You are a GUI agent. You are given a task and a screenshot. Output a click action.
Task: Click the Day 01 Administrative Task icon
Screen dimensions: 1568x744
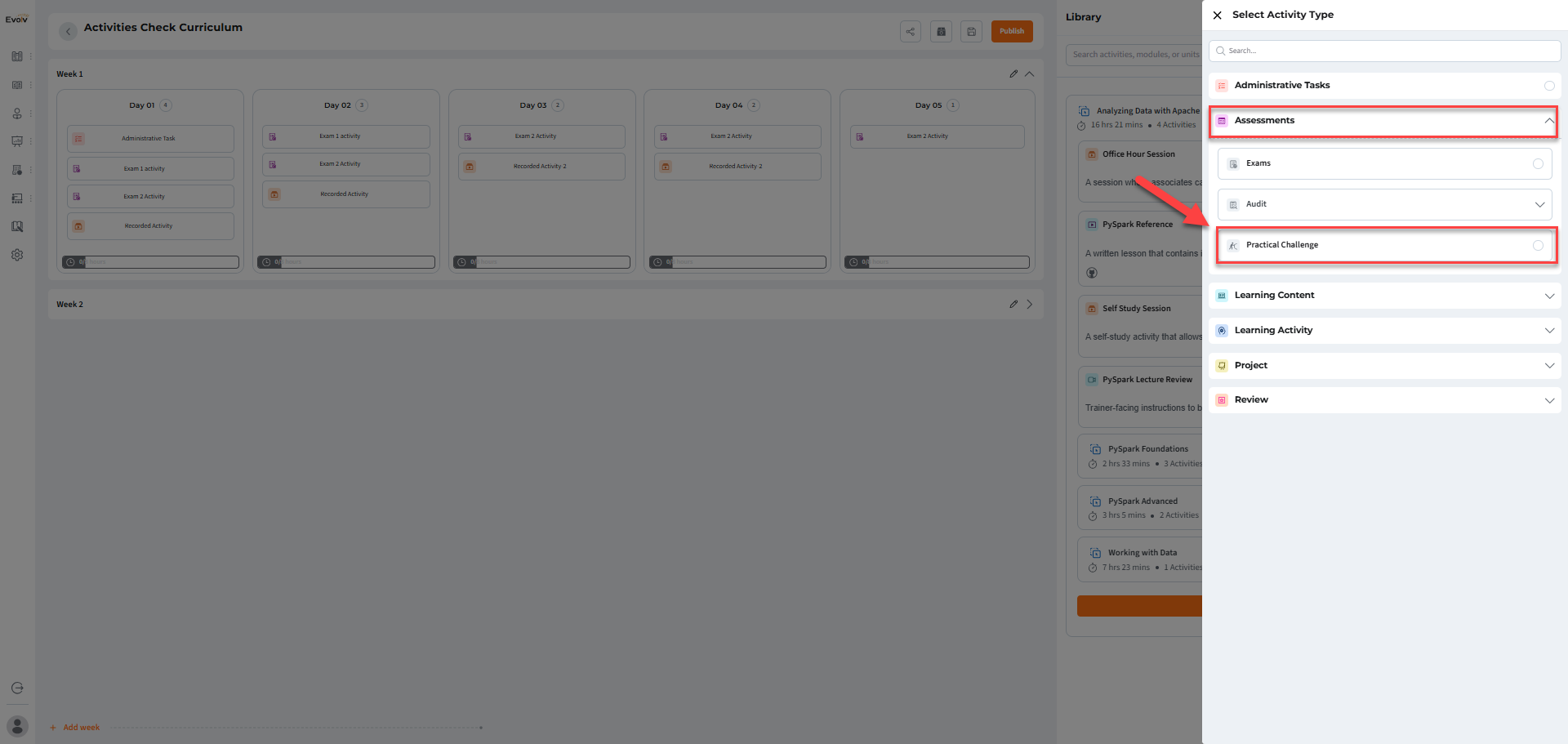(x=78, y=139)
